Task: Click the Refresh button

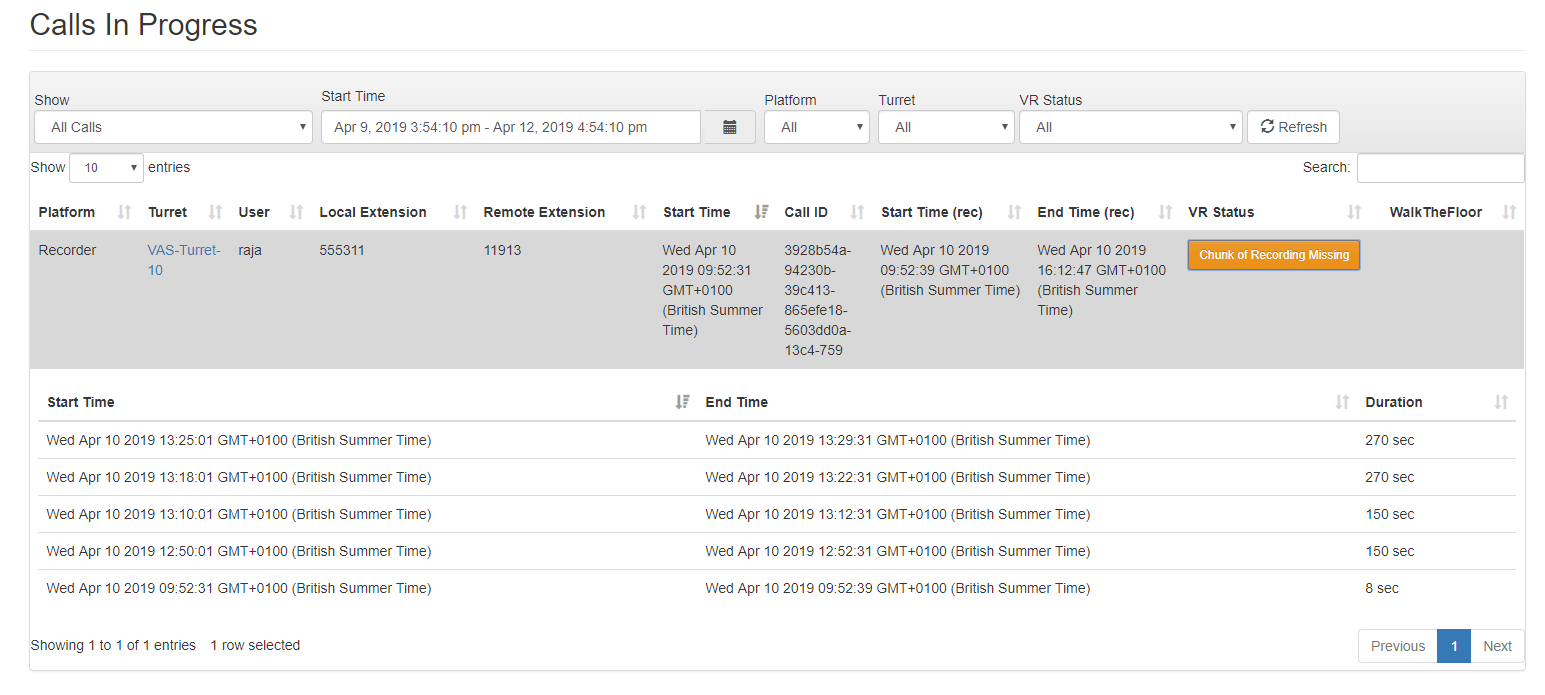Action: coord(1293,127)
